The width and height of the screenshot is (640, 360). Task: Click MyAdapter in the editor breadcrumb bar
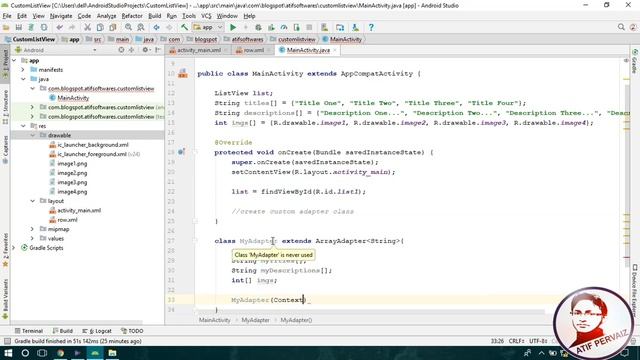[255, 320]
